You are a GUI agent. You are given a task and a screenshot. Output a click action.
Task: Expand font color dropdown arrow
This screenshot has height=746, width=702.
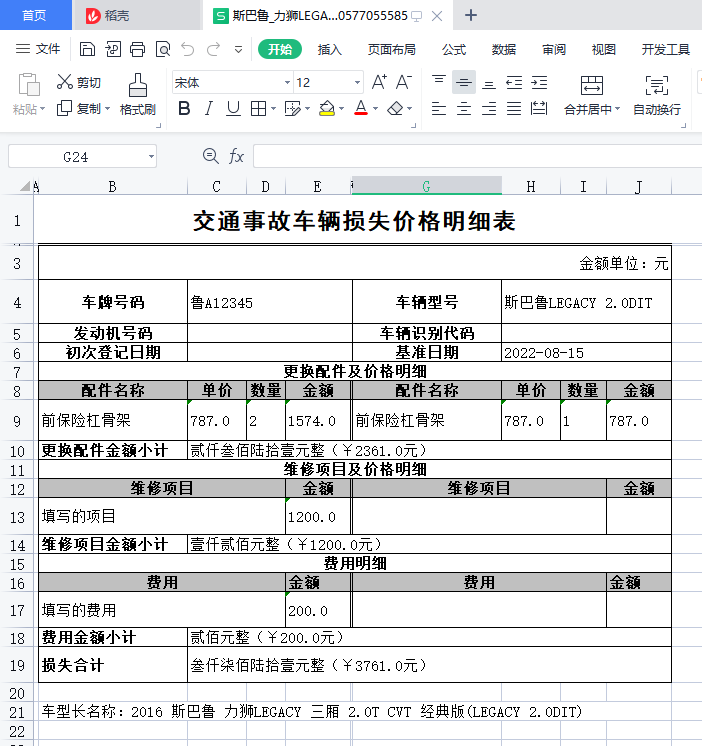click(375, 108)
